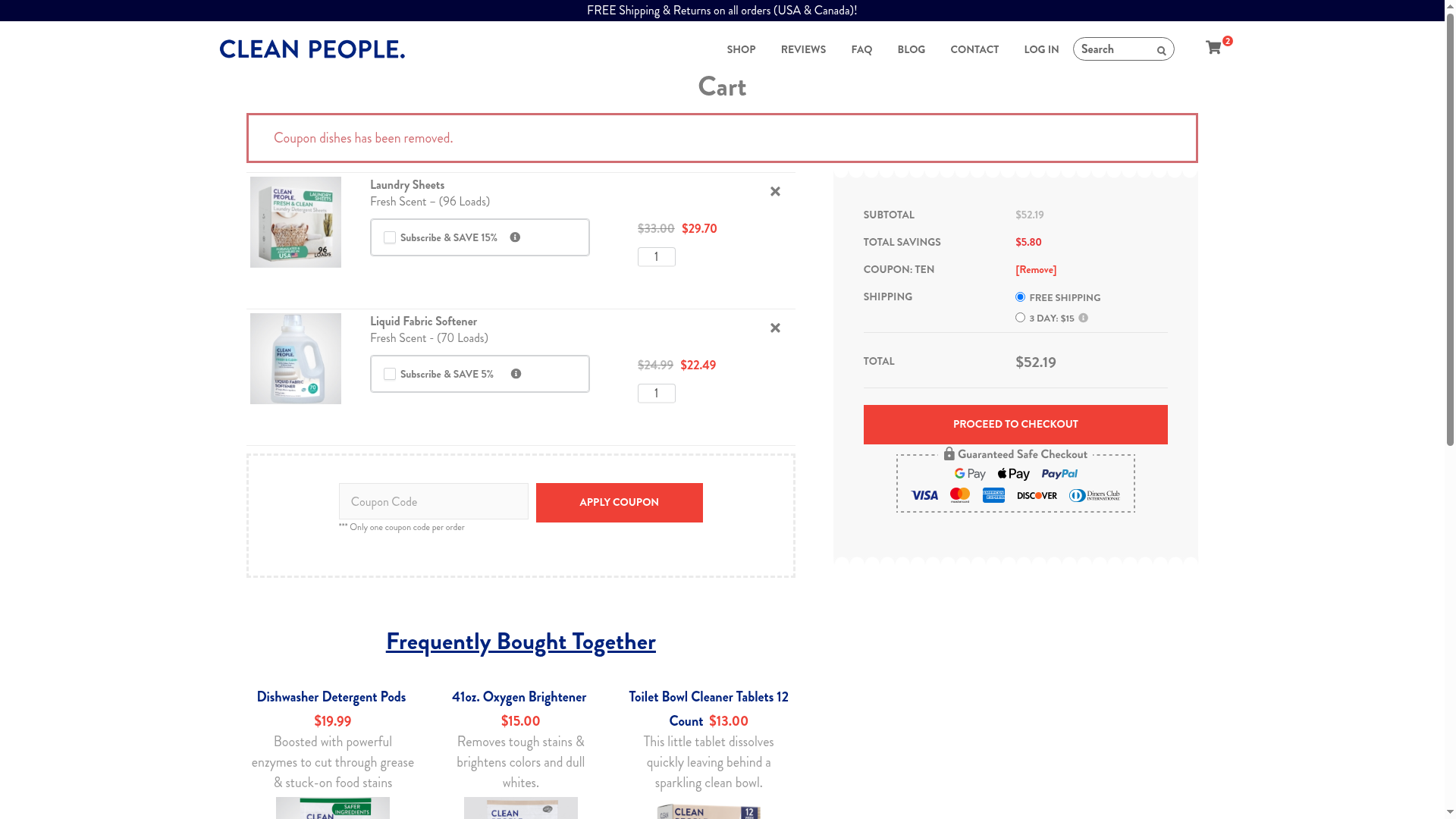Viewport: 1456px width, 819px height.
Task: Open the Laundry Sheets product link
Action: [x=407, y=185]
